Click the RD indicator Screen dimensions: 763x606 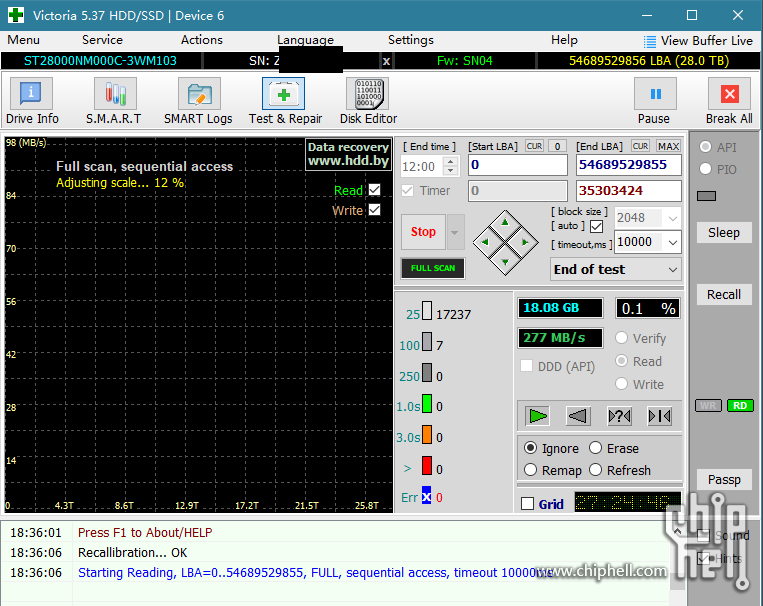(x=740, y=405)
